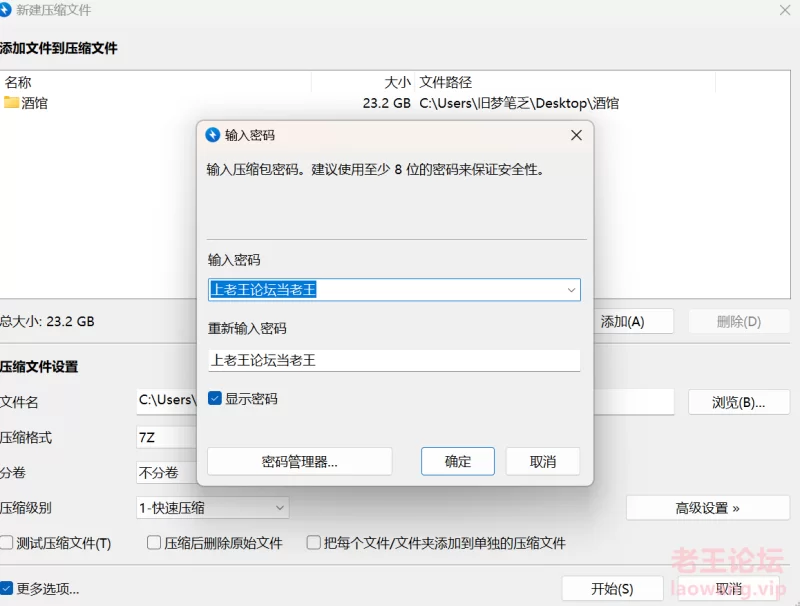This screenshot has width=800, height=606.
Task: Click the highlighted 输入密码 password field
Action: pyautogui.click(x=394, y=290)
